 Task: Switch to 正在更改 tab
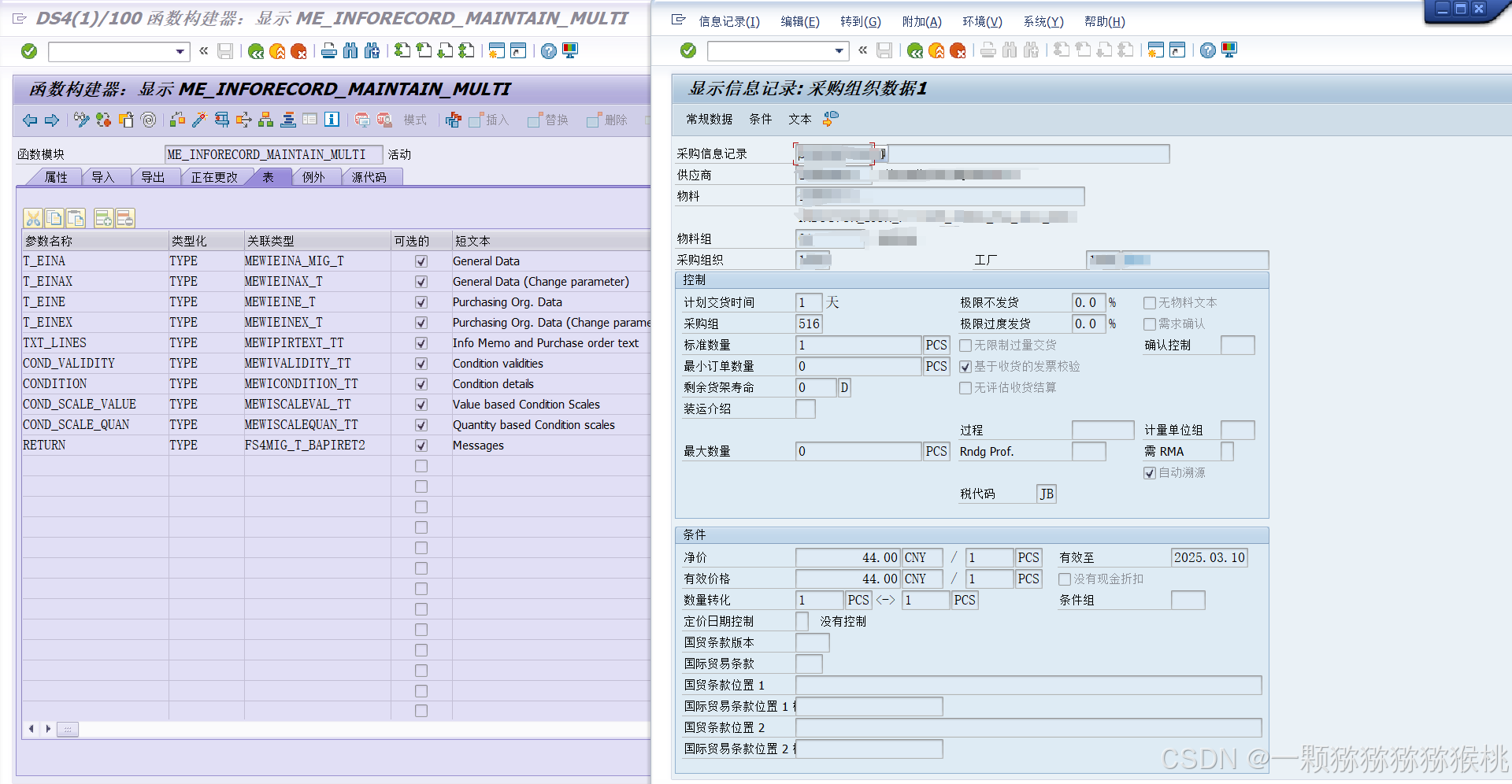pyautogui.click(x=213, y=177)
